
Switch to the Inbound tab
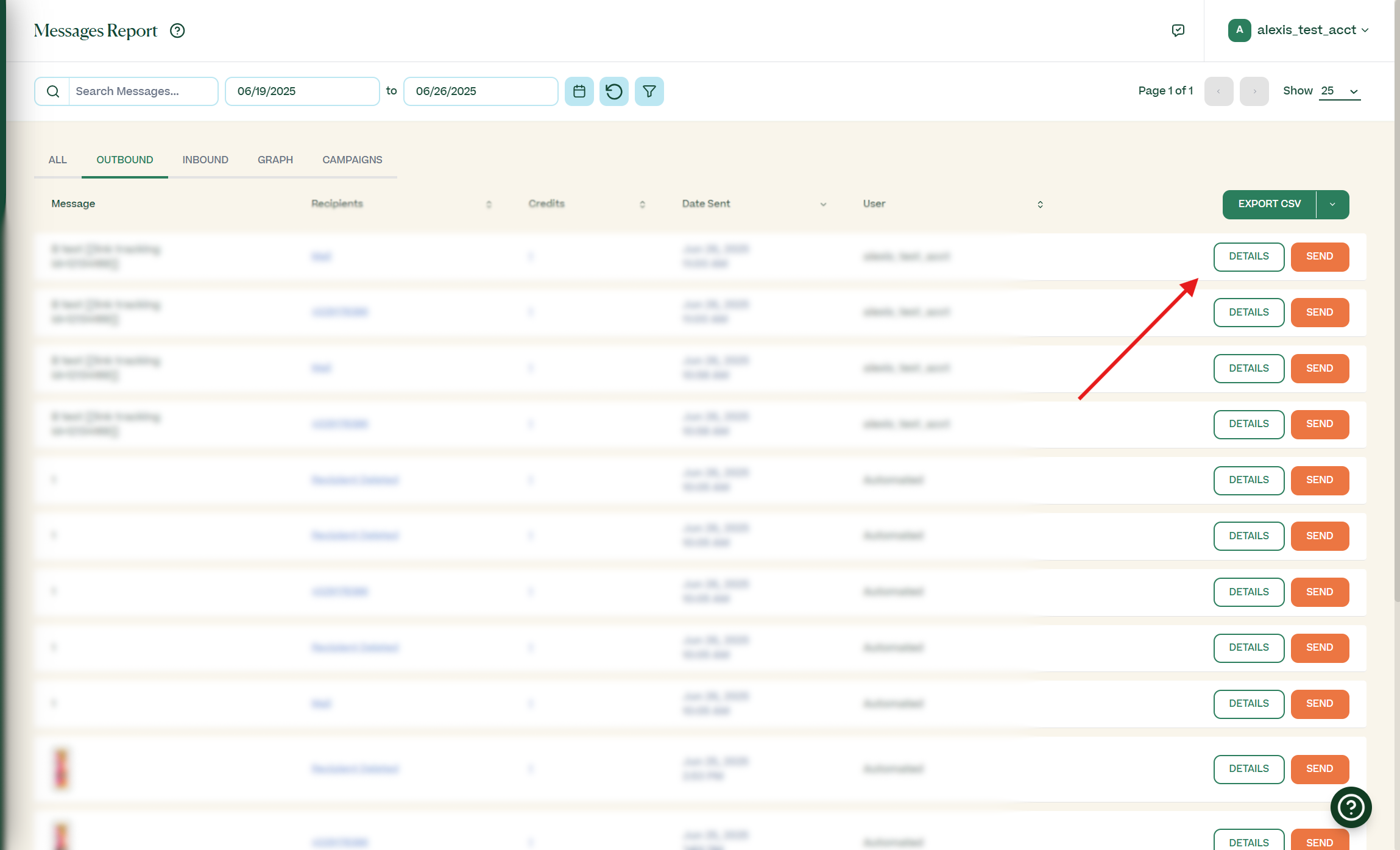(x=205, y=160)
